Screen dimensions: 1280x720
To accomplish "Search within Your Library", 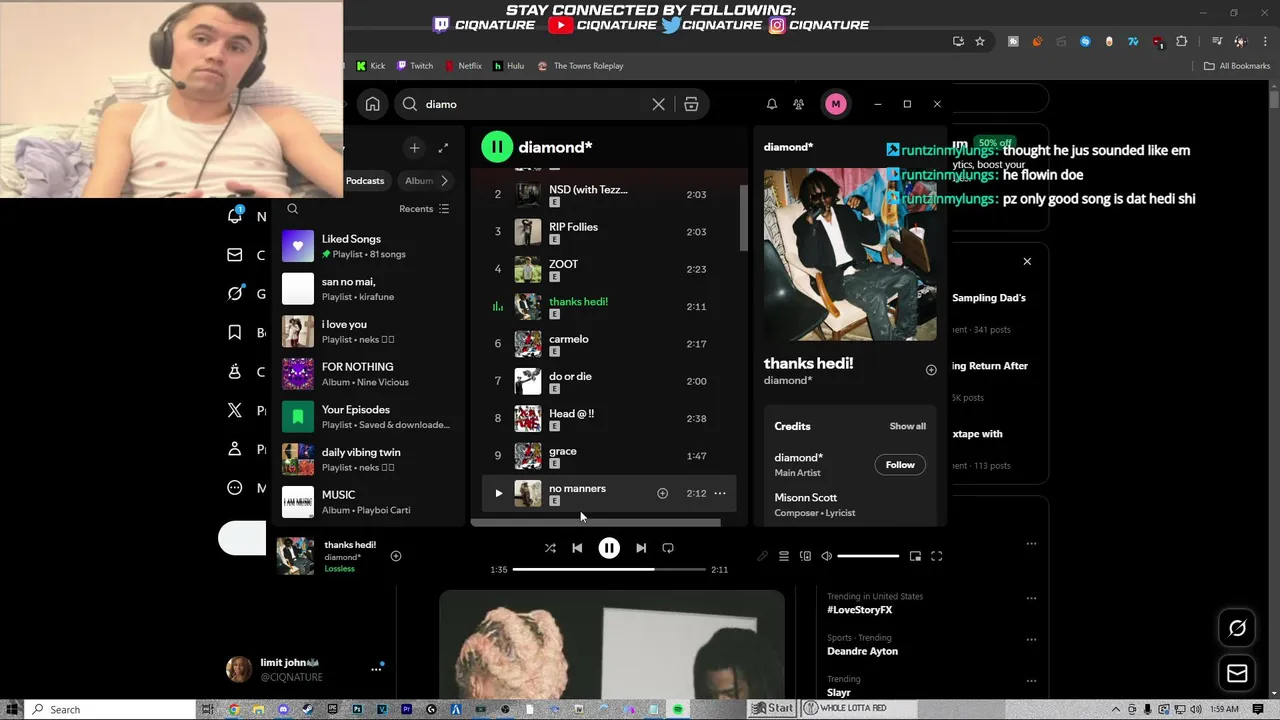I will pyautogui.click(x=292, y=209).
